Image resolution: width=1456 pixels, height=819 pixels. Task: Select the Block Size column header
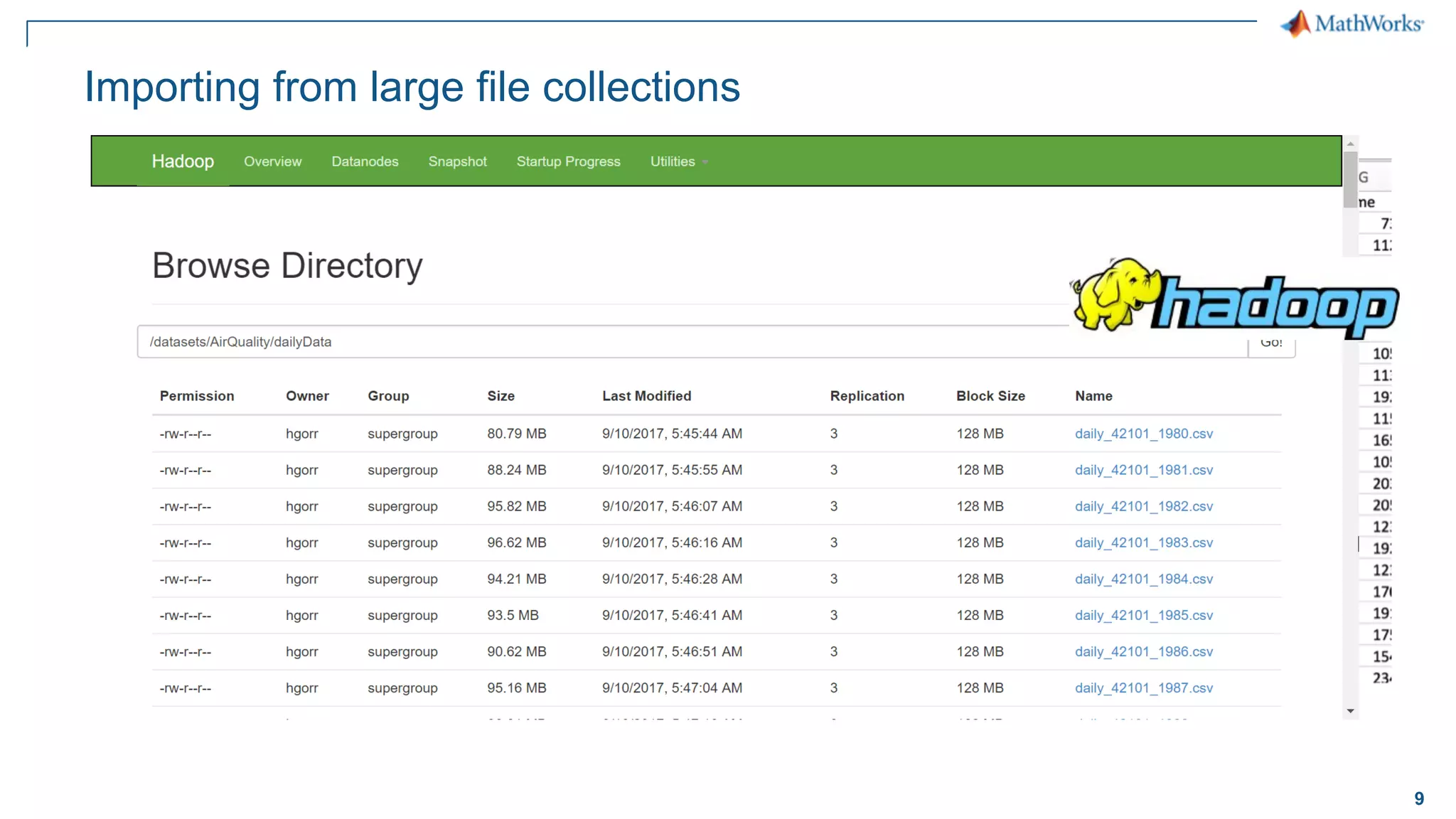click(990, 396)
